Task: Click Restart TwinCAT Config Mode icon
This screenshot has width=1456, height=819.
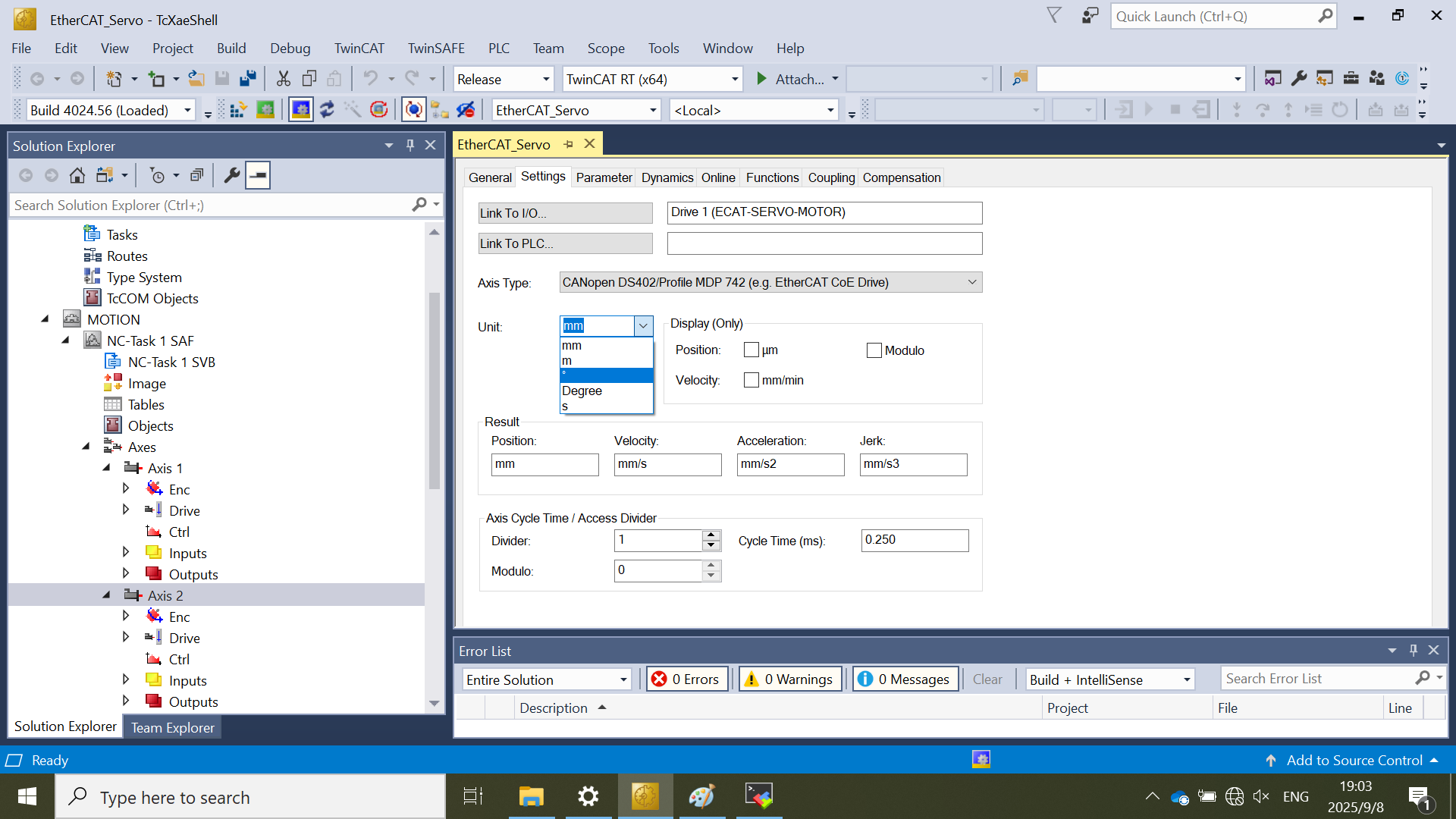Action: coord(301,110)
